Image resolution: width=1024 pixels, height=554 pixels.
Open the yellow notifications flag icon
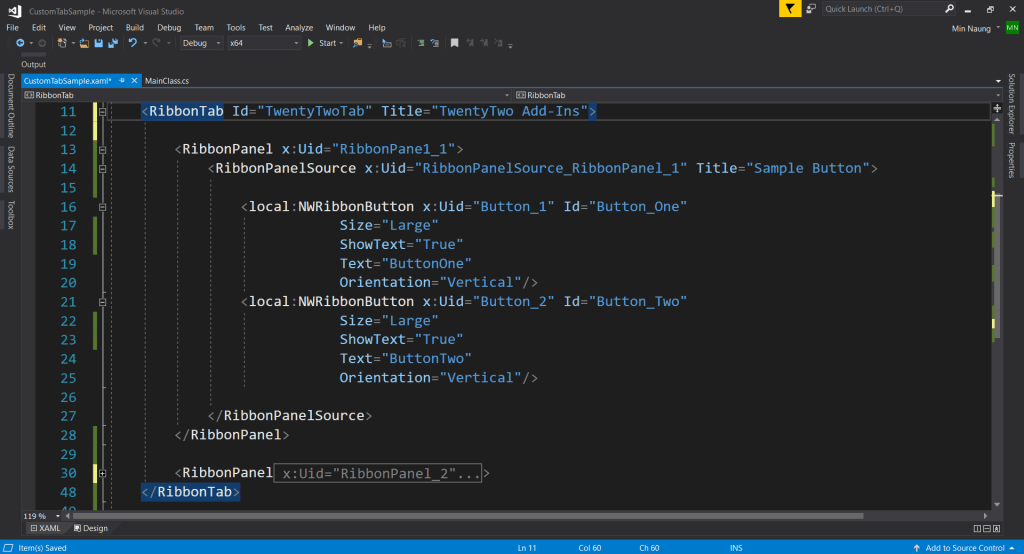(x=790, y=9)
